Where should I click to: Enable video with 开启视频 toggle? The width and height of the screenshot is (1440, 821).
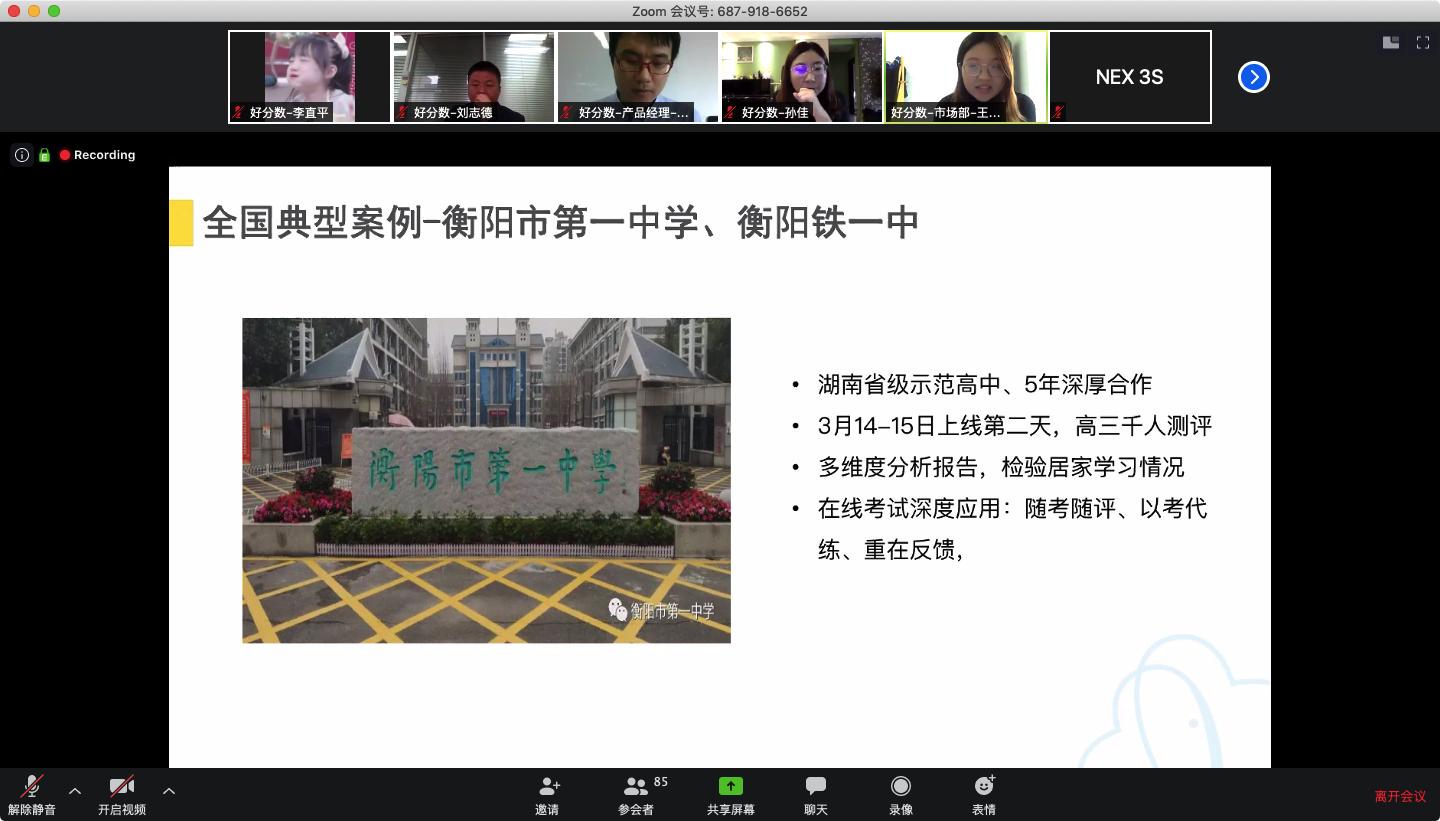121,793
